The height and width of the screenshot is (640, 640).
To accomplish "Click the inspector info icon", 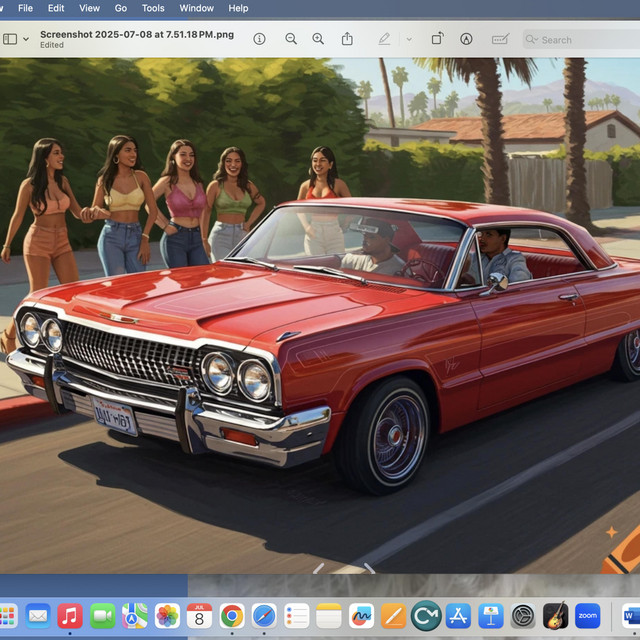I will 259,39.
